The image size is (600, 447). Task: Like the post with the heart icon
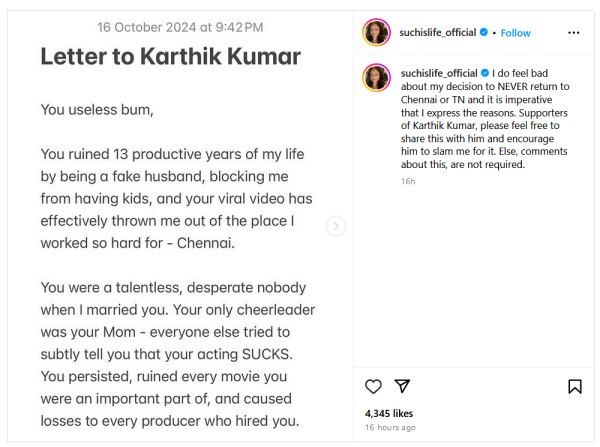[373, 386]
